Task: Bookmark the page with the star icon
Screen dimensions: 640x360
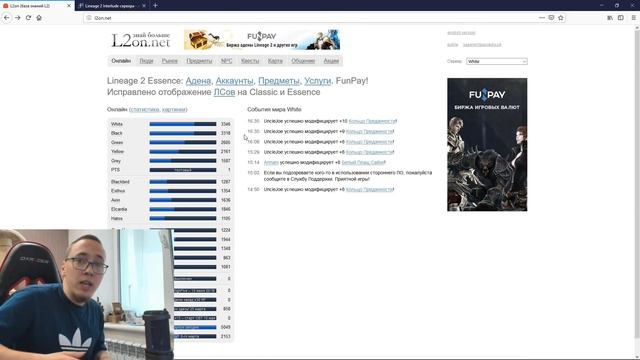Action: pyautogui.click(x=561, y=18)
